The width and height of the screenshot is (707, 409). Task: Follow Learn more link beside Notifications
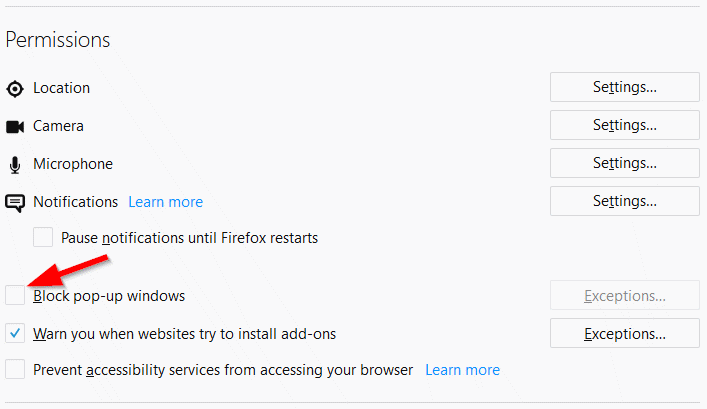165,202
